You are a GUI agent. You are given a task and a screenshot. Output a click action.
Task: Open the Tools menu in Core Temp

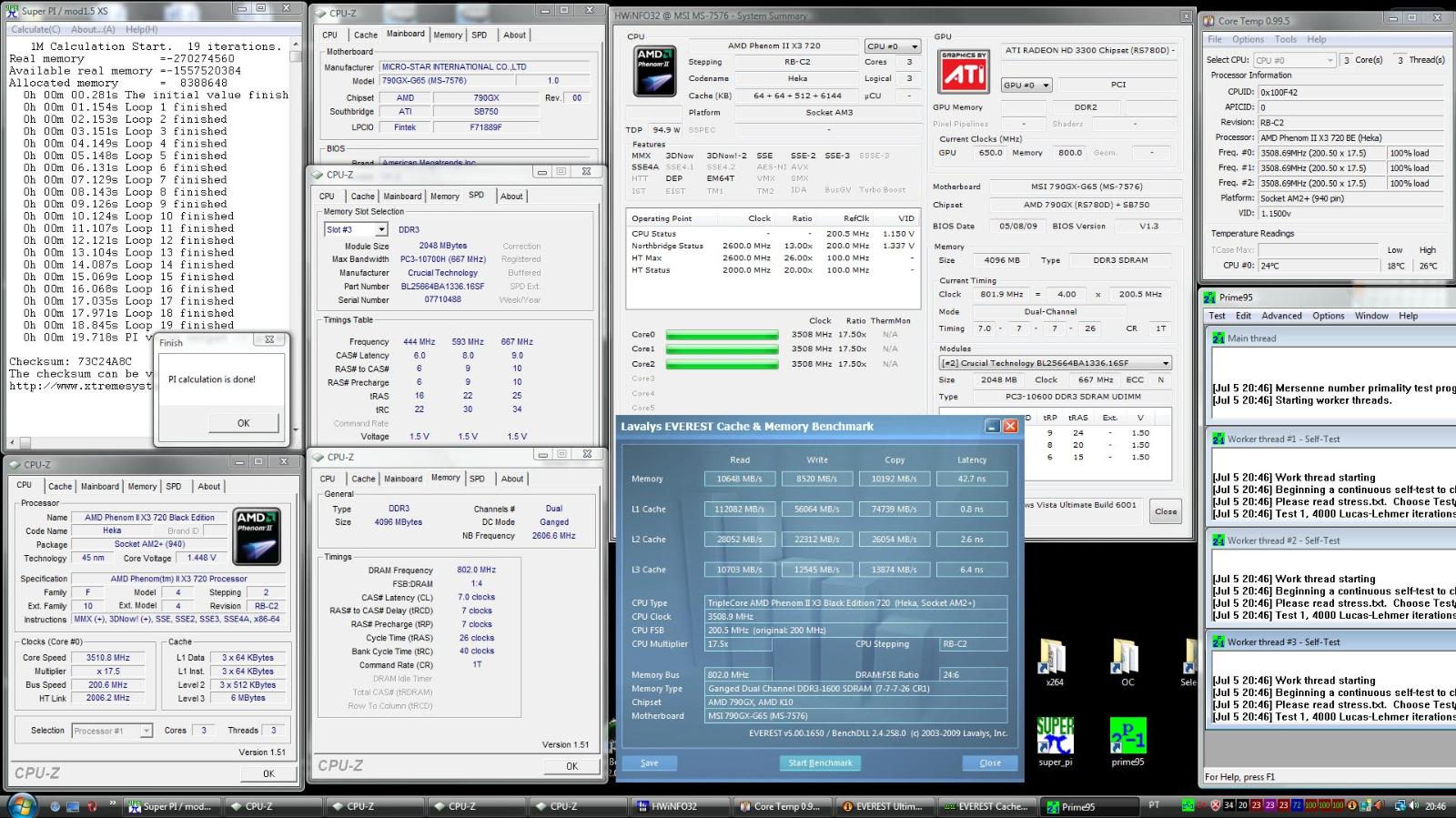1285,39
